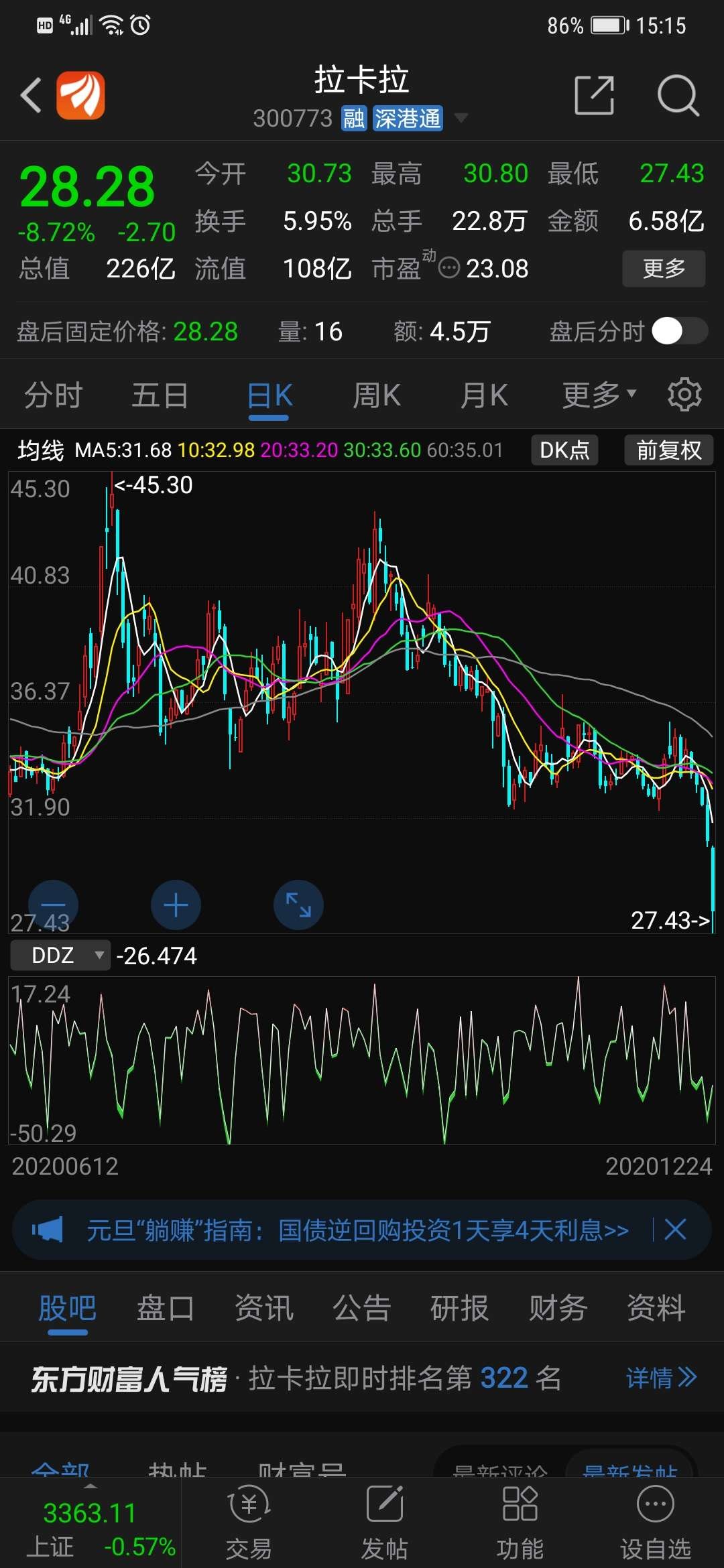The width and height of the screenshot is (724, 1568).
Task: Tap the 换手 5.95% value
Action: coord(317,221)
